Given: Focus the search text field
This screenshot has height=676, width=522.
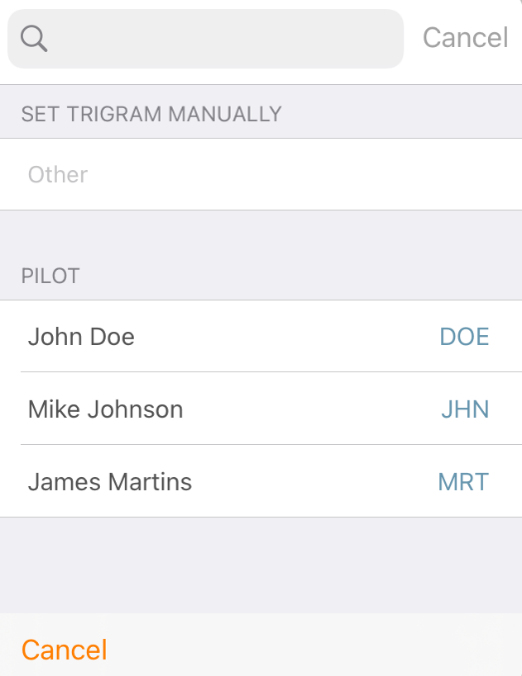Looking at the screenshot, I should click(206, 39).
